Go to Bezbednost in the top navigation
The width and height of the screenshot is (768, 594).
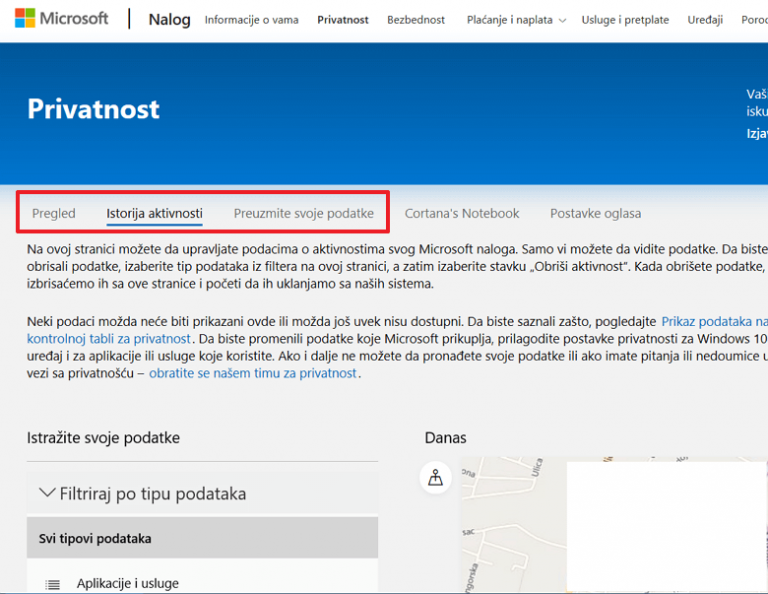[x=416, y=20]
